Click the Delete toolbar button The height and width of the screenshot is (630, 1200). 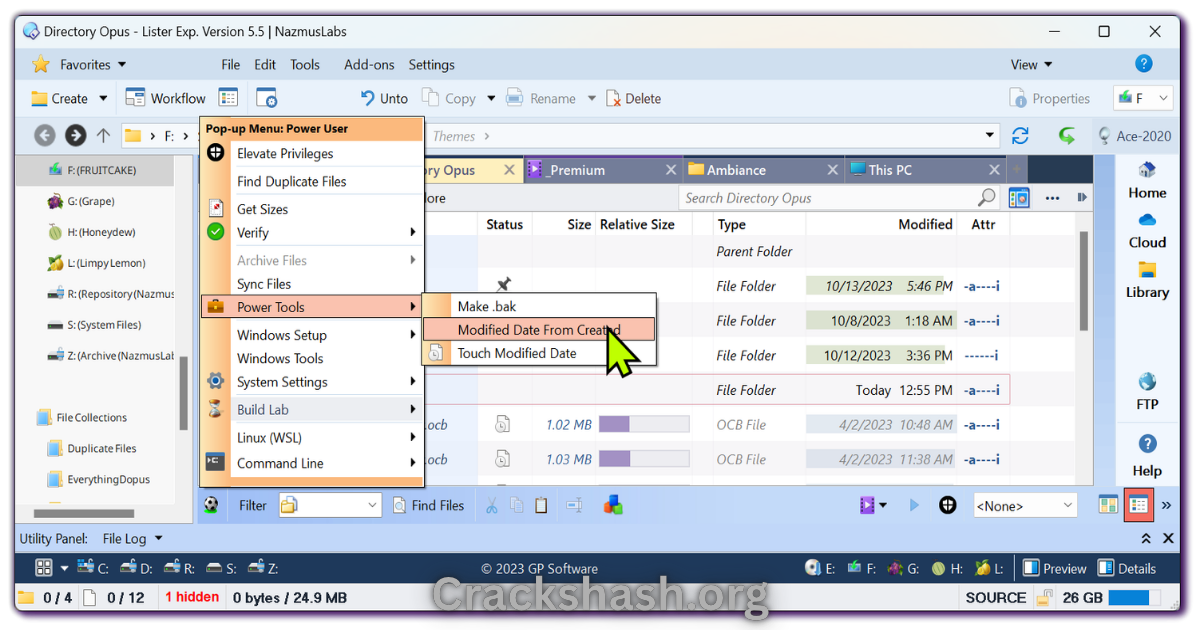(x=632, y=98)
